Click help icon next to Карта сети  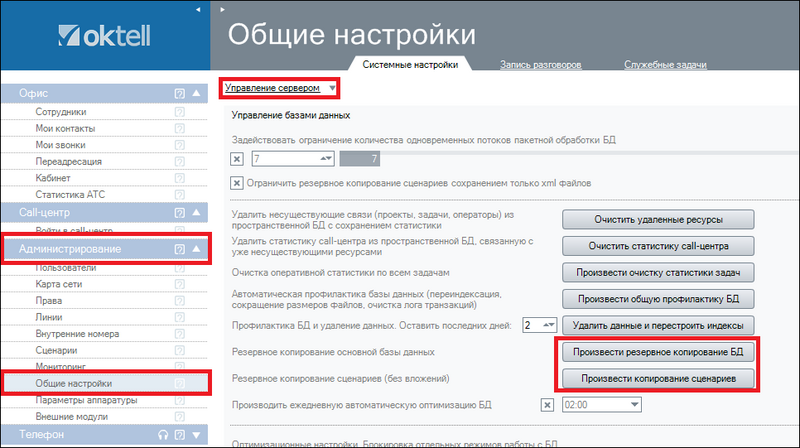click(179, 285)
